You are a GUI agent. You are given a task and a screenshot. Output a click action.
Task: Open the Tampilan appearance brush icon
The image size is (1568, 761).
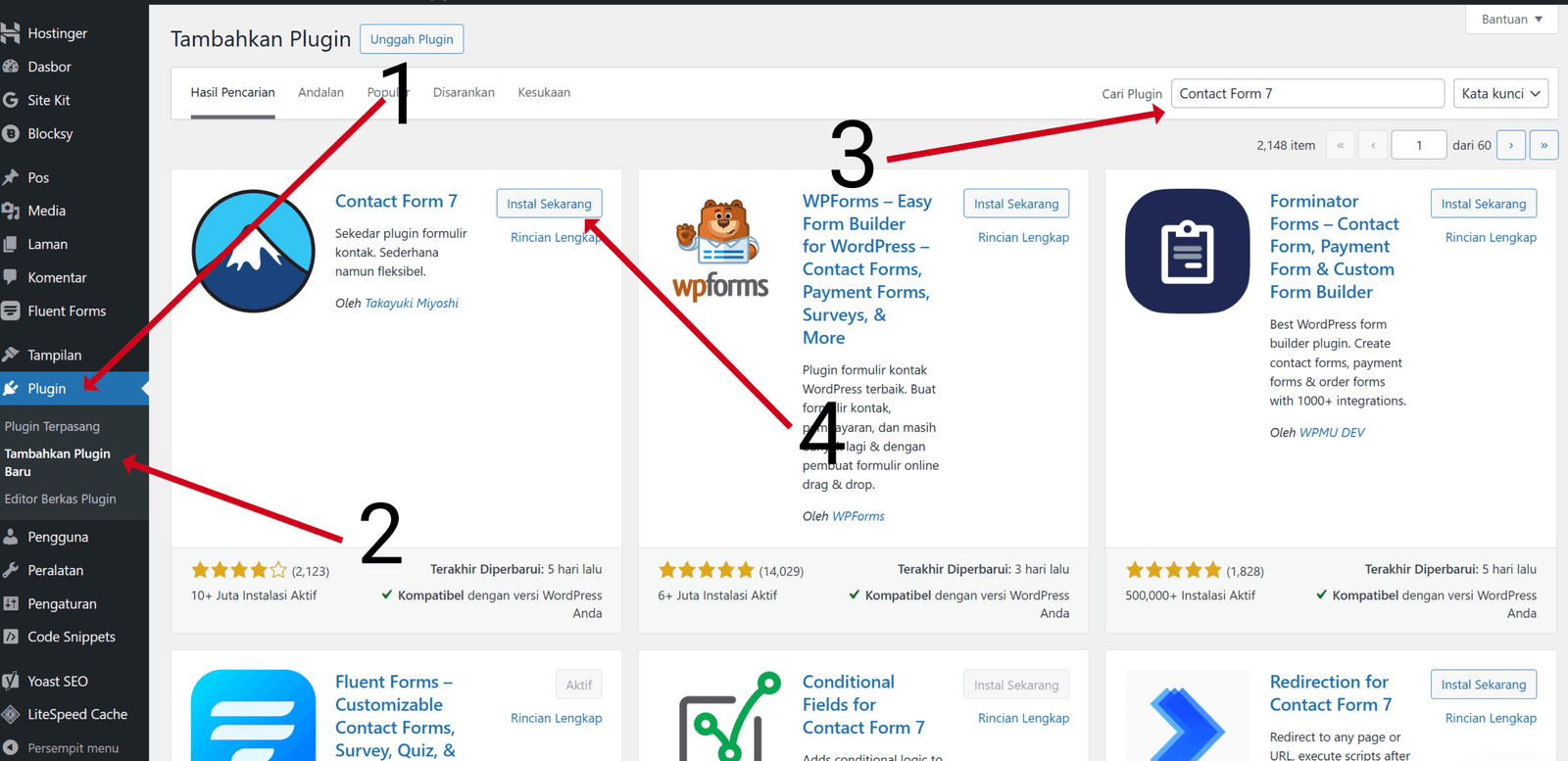pyautogui.click(x=11, y=355)
